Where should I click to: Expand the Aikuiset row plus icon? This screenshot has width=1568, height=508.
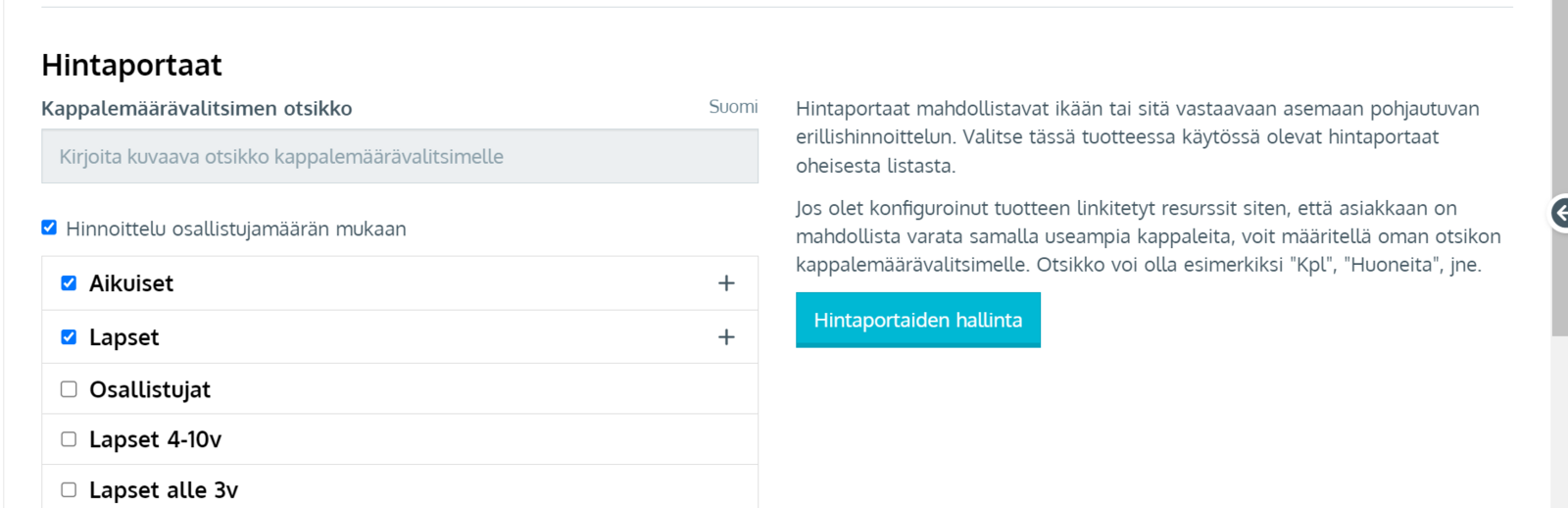click(726, 283)
